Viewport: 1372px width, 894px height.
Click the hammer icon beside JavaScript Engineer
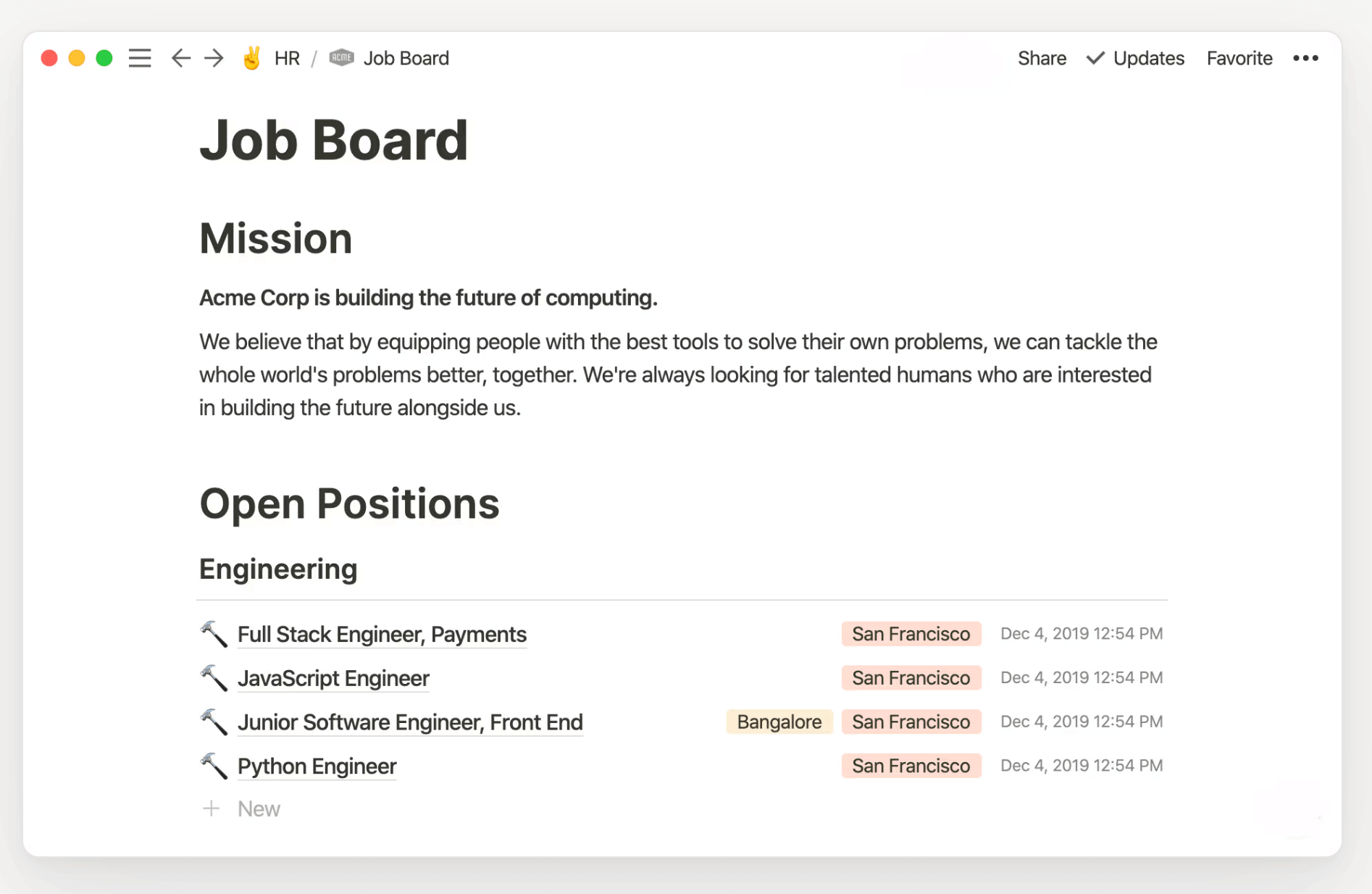[214, 678]
